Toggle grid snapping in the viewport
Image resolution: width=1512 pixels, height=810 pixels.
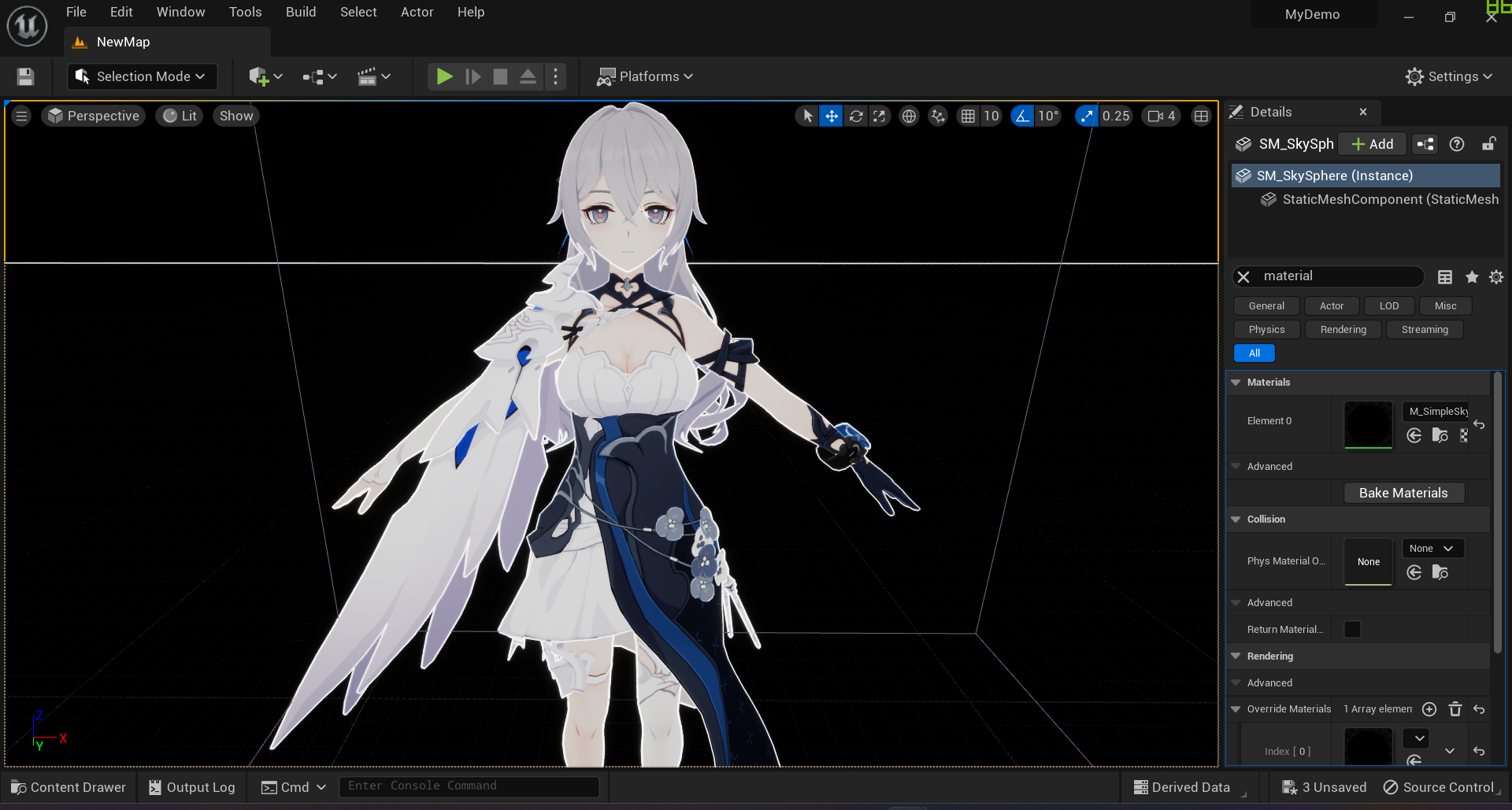point(968,116)
